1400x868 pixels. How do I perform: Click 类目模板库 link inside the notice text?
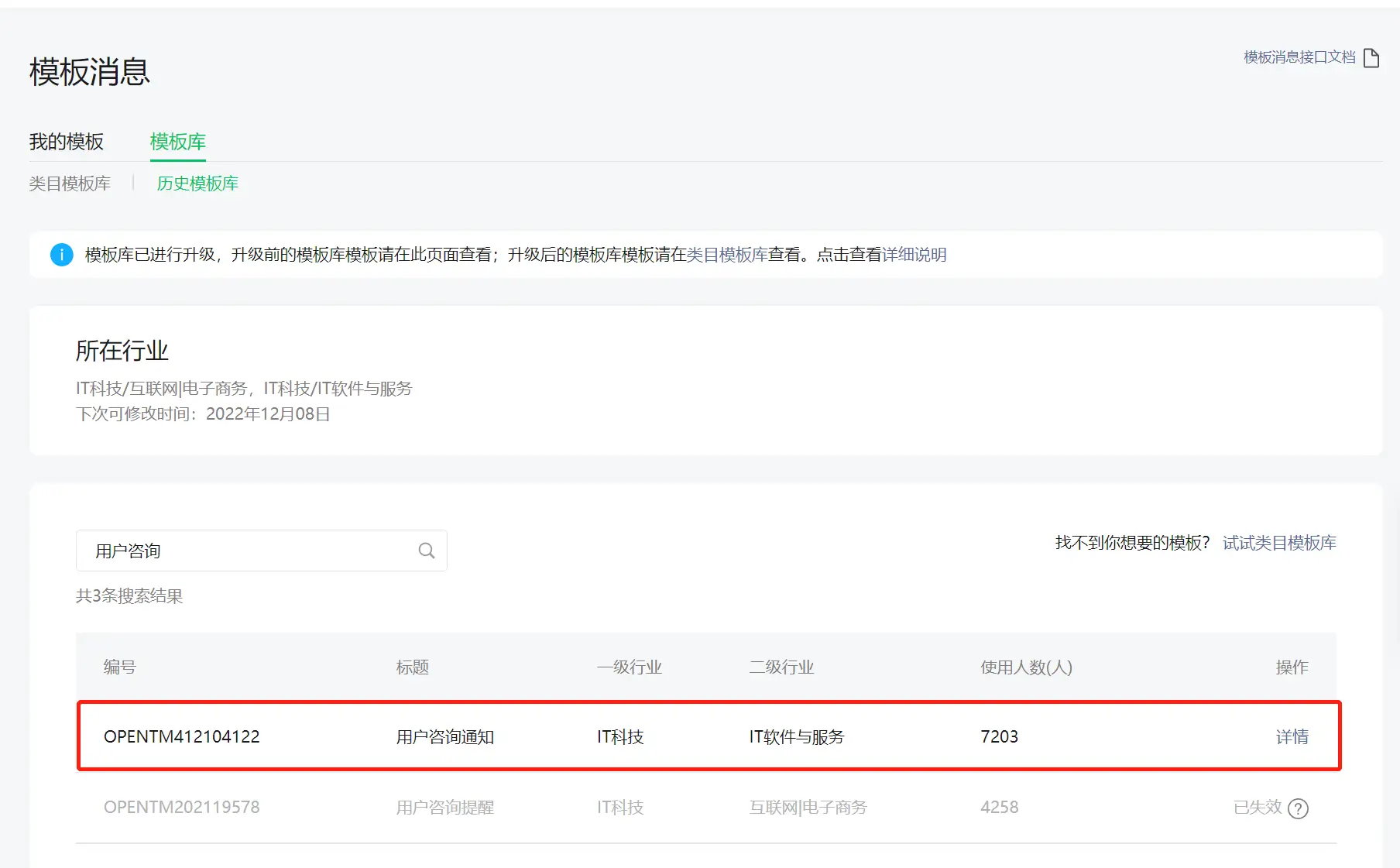click(727, 255)
